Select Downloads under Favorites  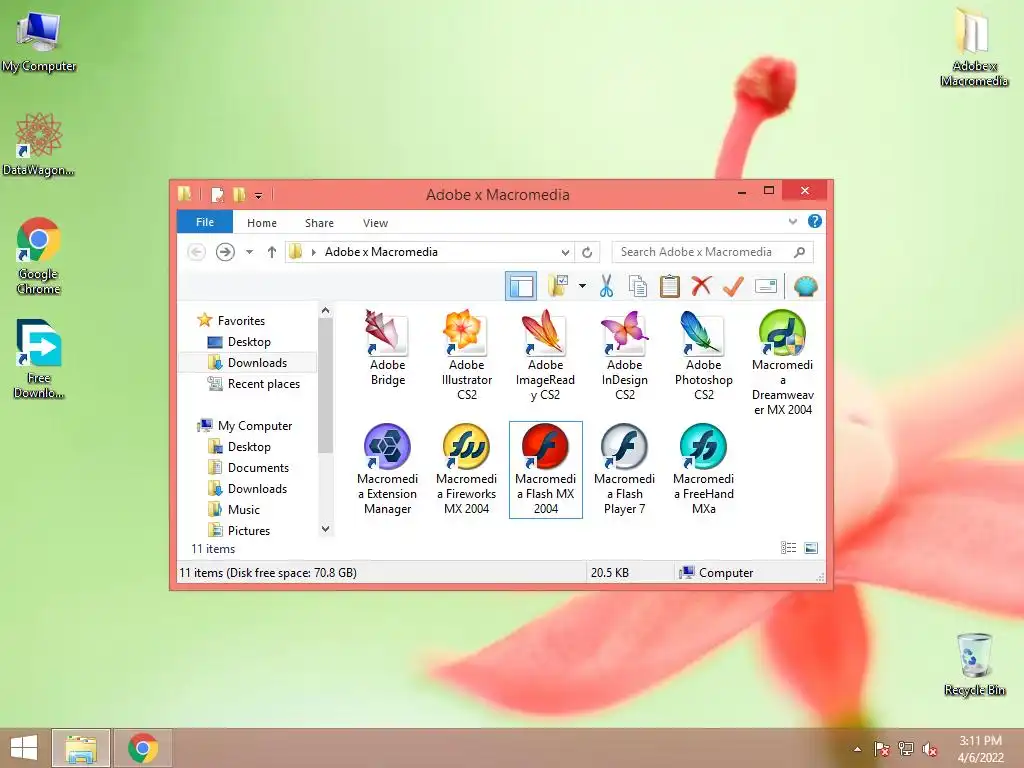click(248, 362)
